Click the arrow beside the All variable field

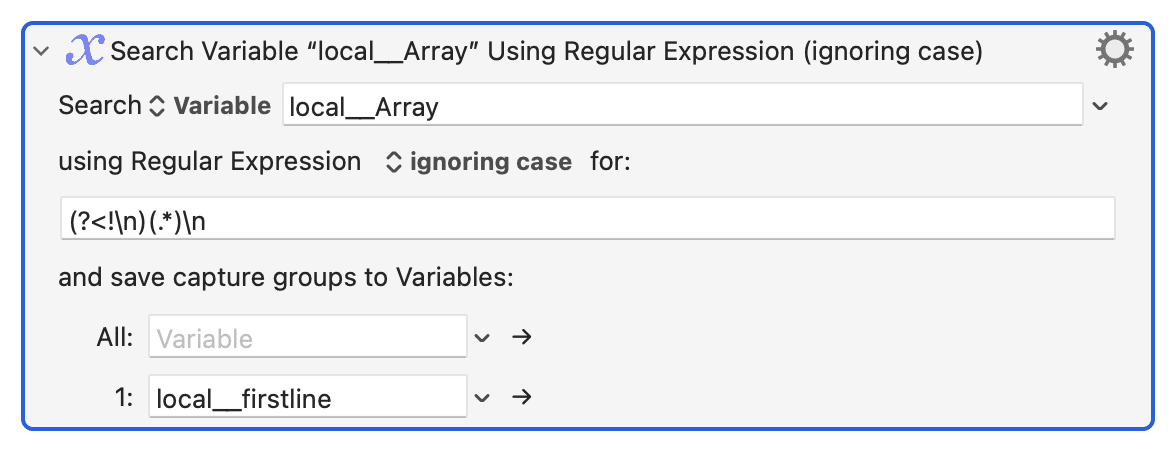coord(521,337)
